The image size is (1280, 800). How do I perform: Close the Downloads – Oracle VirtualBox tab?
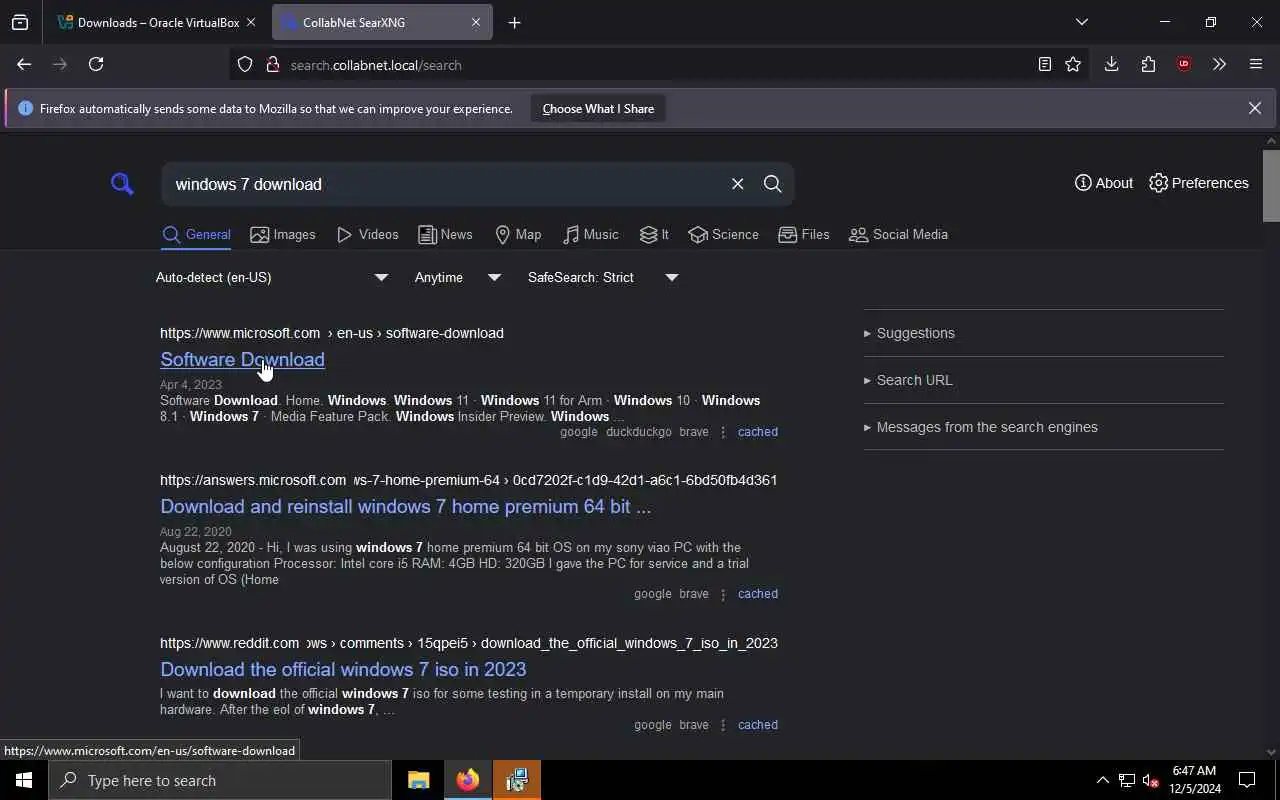point(251,22)
